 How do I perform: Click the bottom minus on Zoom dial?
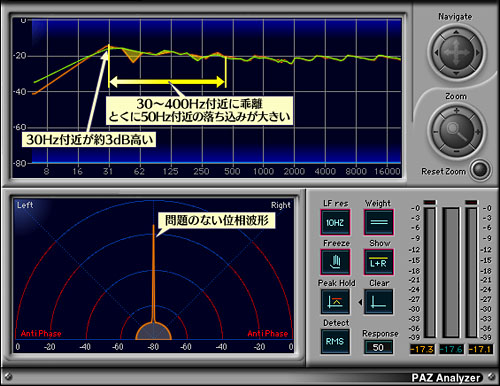click(x=456, y=152)
